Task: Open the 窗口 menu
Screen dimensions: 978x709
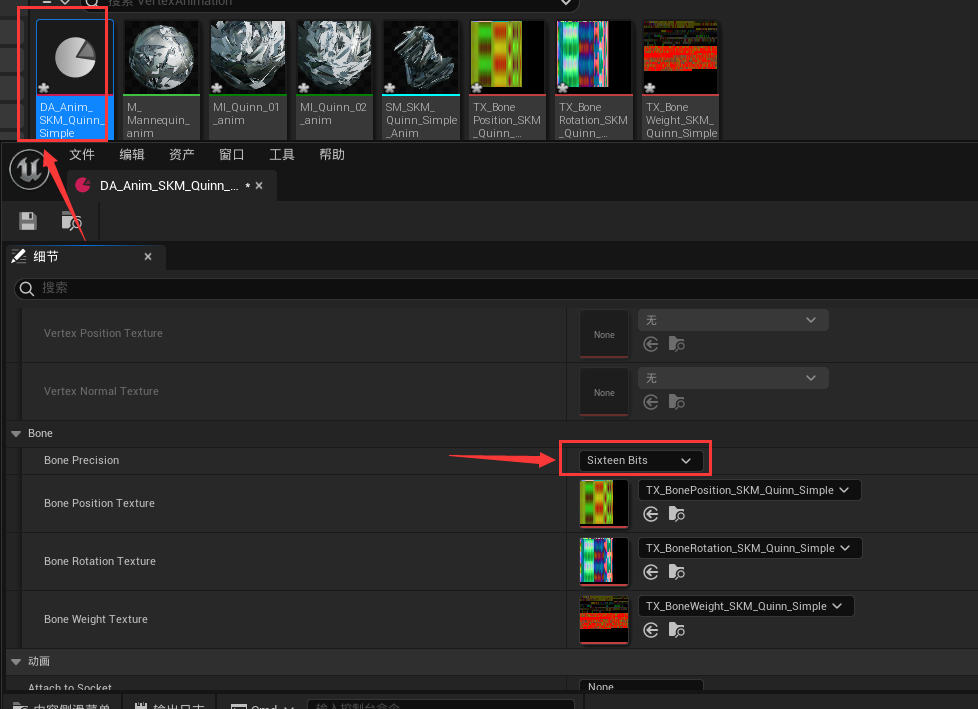Action: tap(231, 155)
